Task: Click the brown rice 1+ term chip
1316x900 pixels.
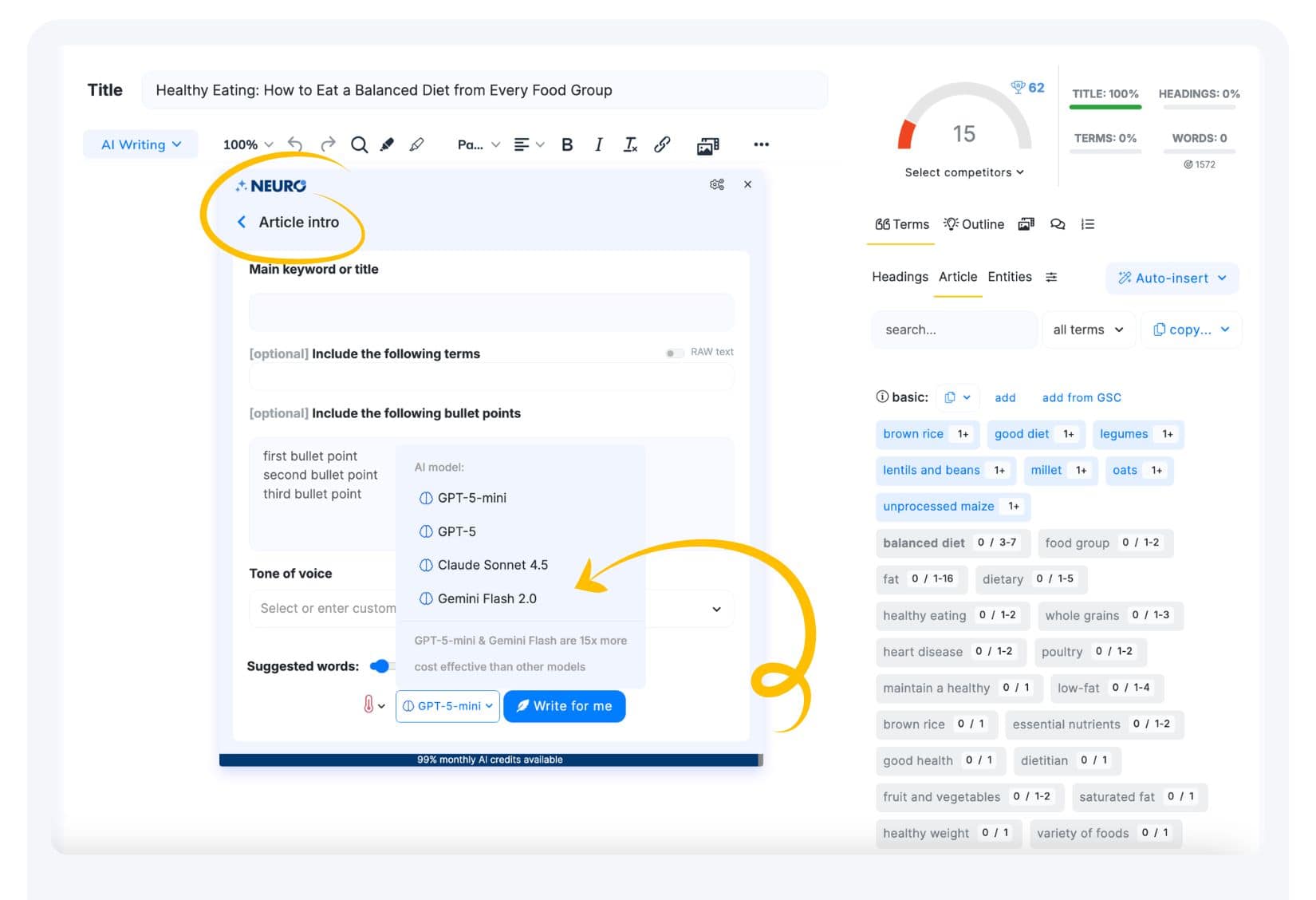Action: coord(927,434)
